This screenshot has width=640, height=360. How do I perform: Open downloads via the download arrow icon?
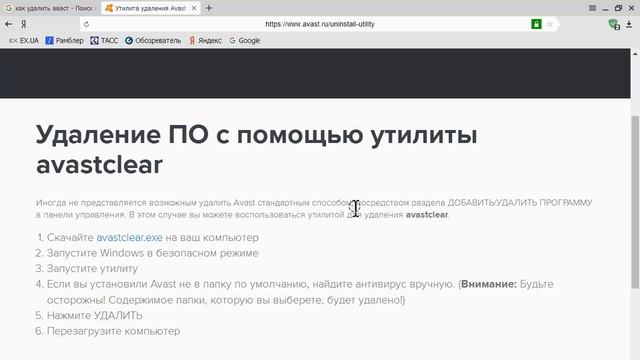tap(629, 24)
